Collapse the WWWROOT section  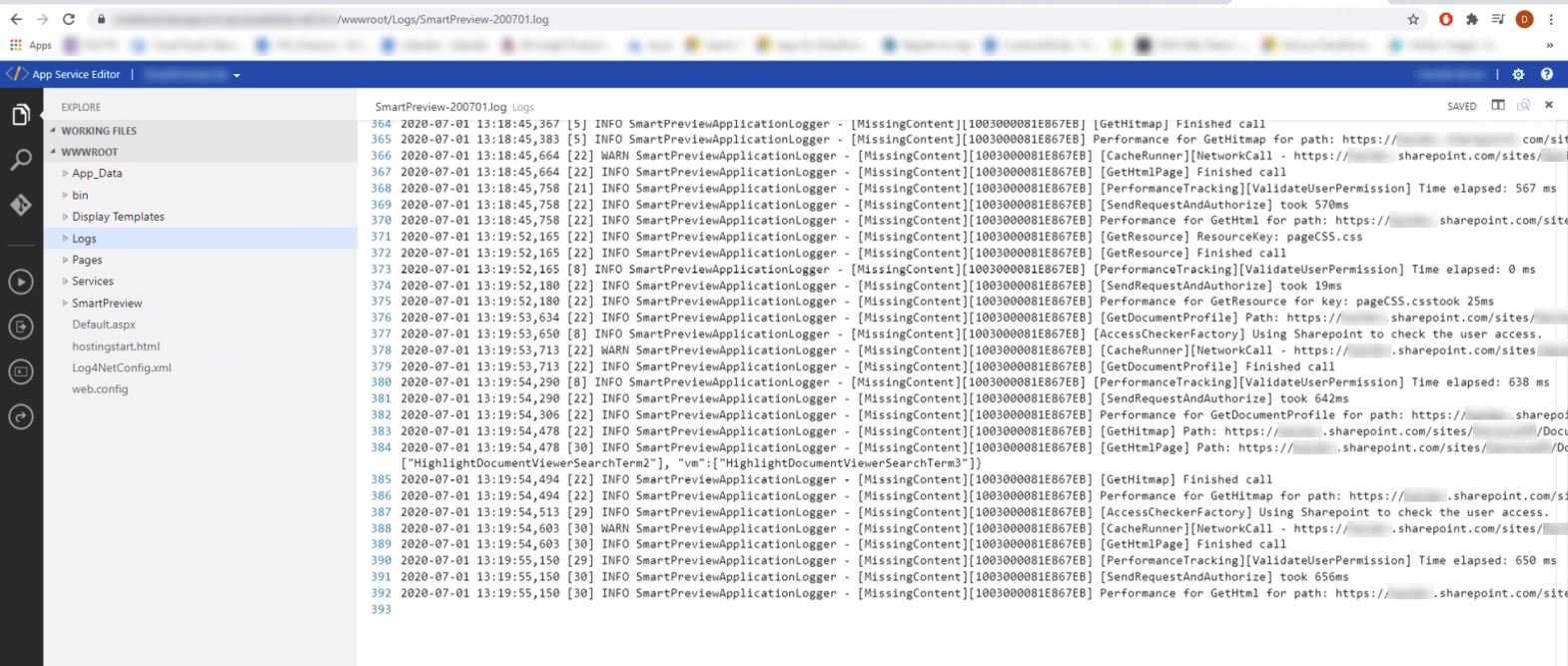click(89, 152)
